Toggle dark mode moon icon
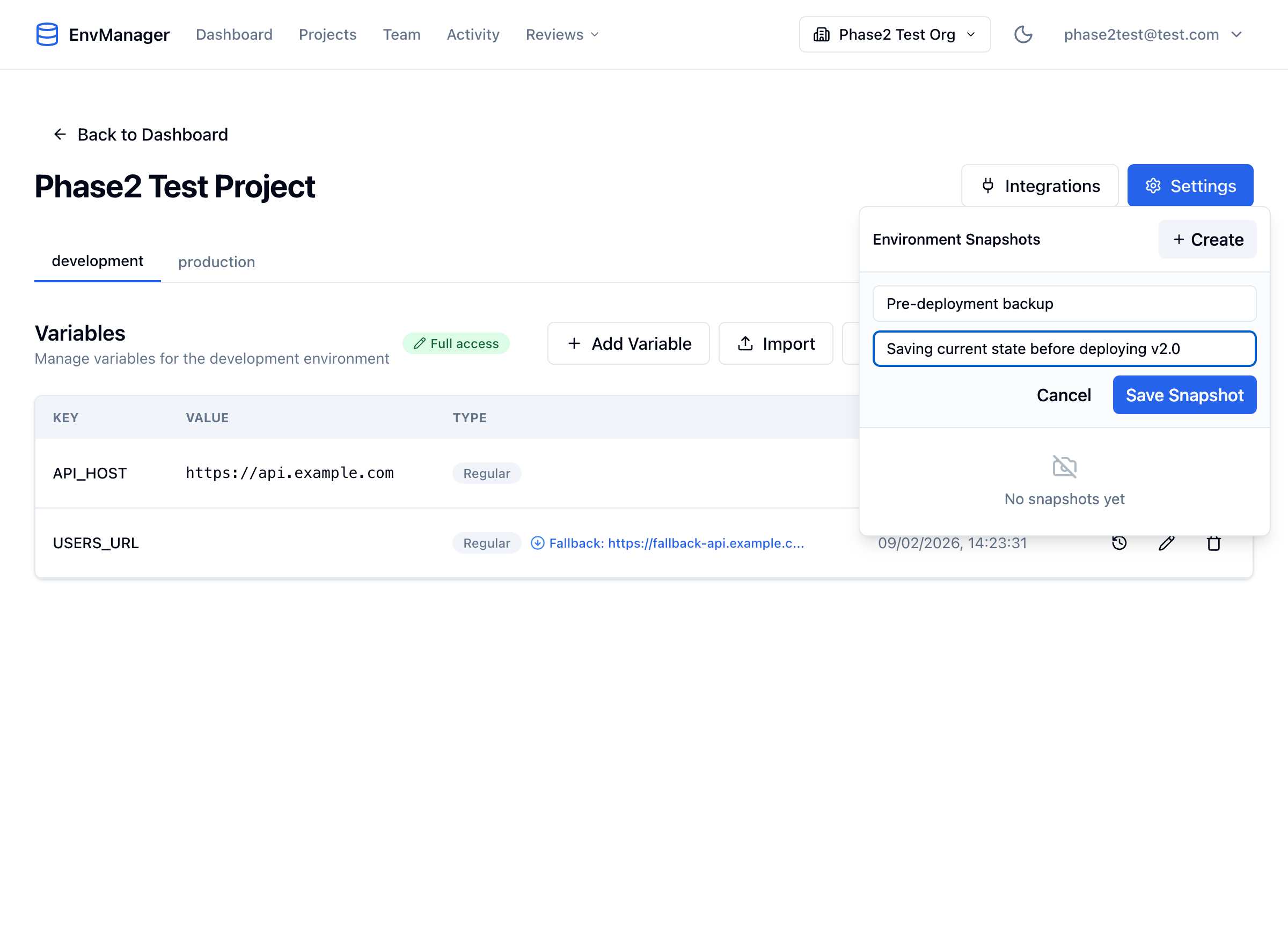Image resolution: width=1288 pixels, height=943 pixels. [1022, 34]
